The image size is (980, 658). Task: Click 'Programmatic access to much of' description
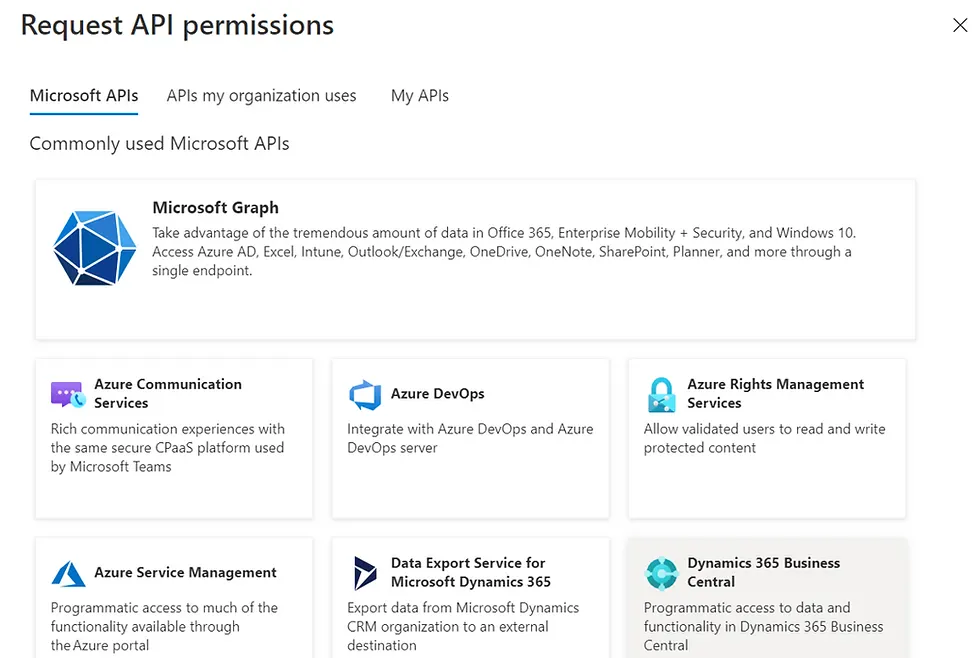(x=164, y=627)
